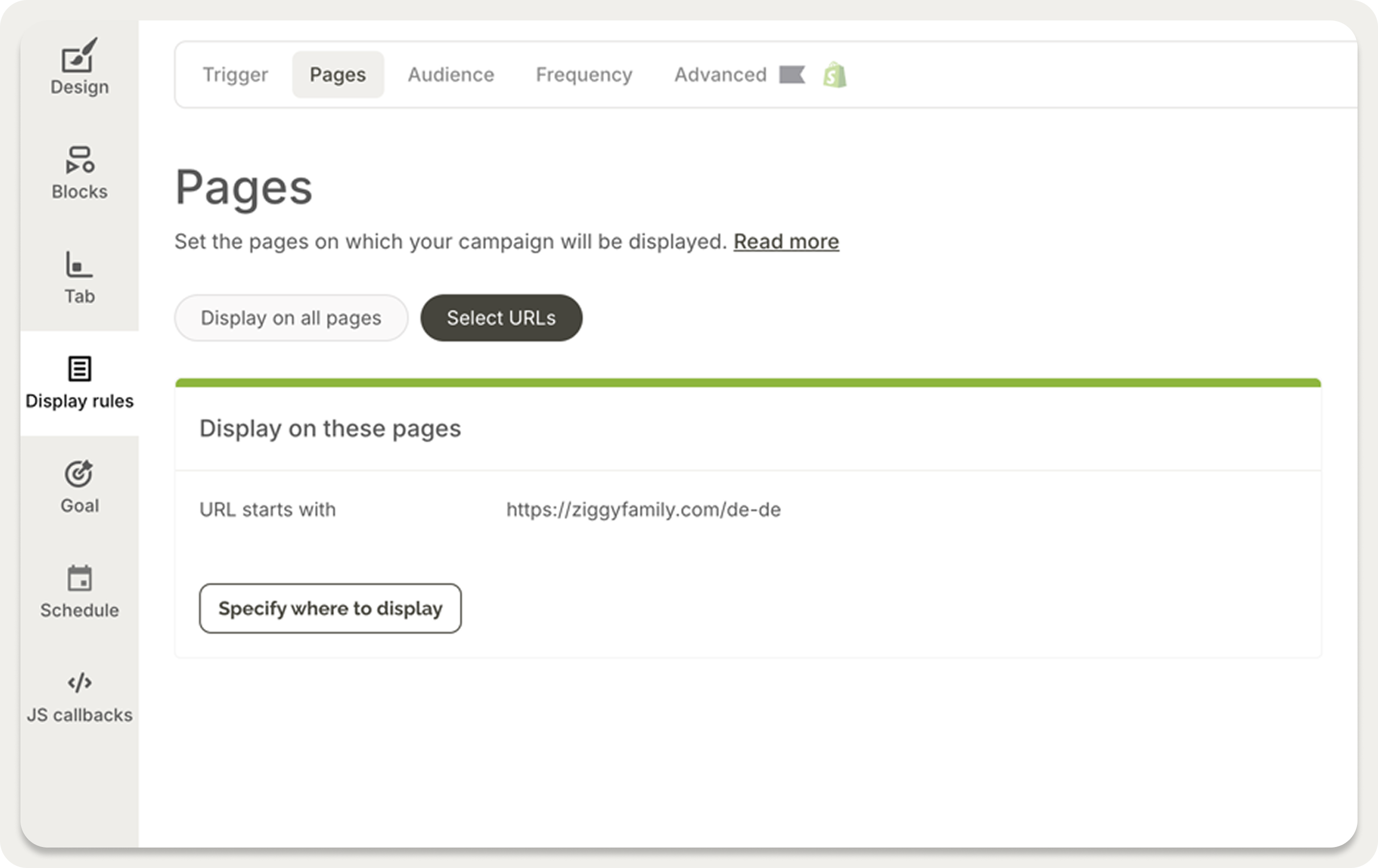The width and height of the screenshot is (1378, 868).
Task: Open the Advanced tab
Action: coord(720,75)
